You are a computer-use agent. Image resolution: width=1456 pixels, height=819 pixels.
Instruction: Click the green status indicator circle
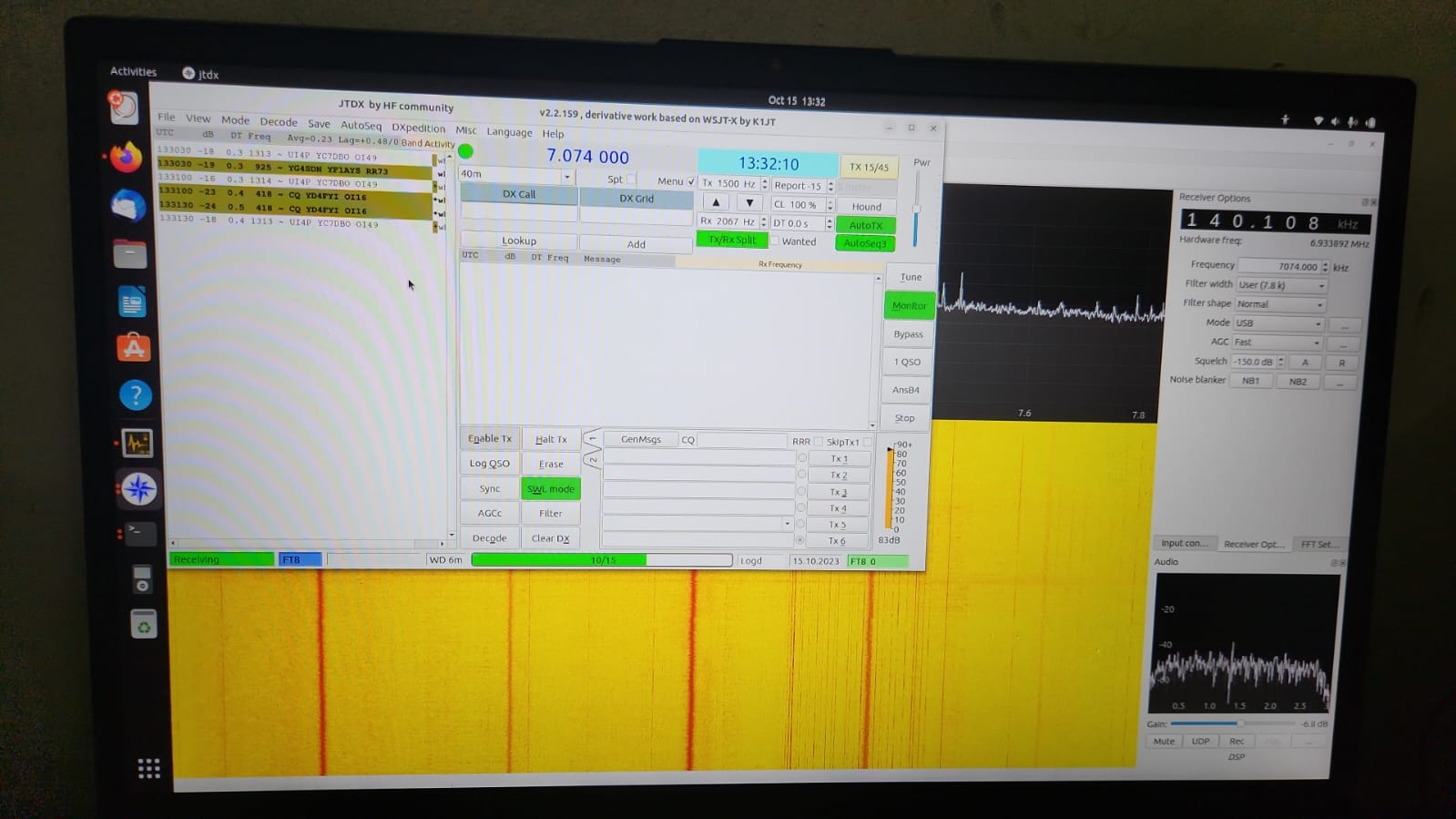pos(465,151)
